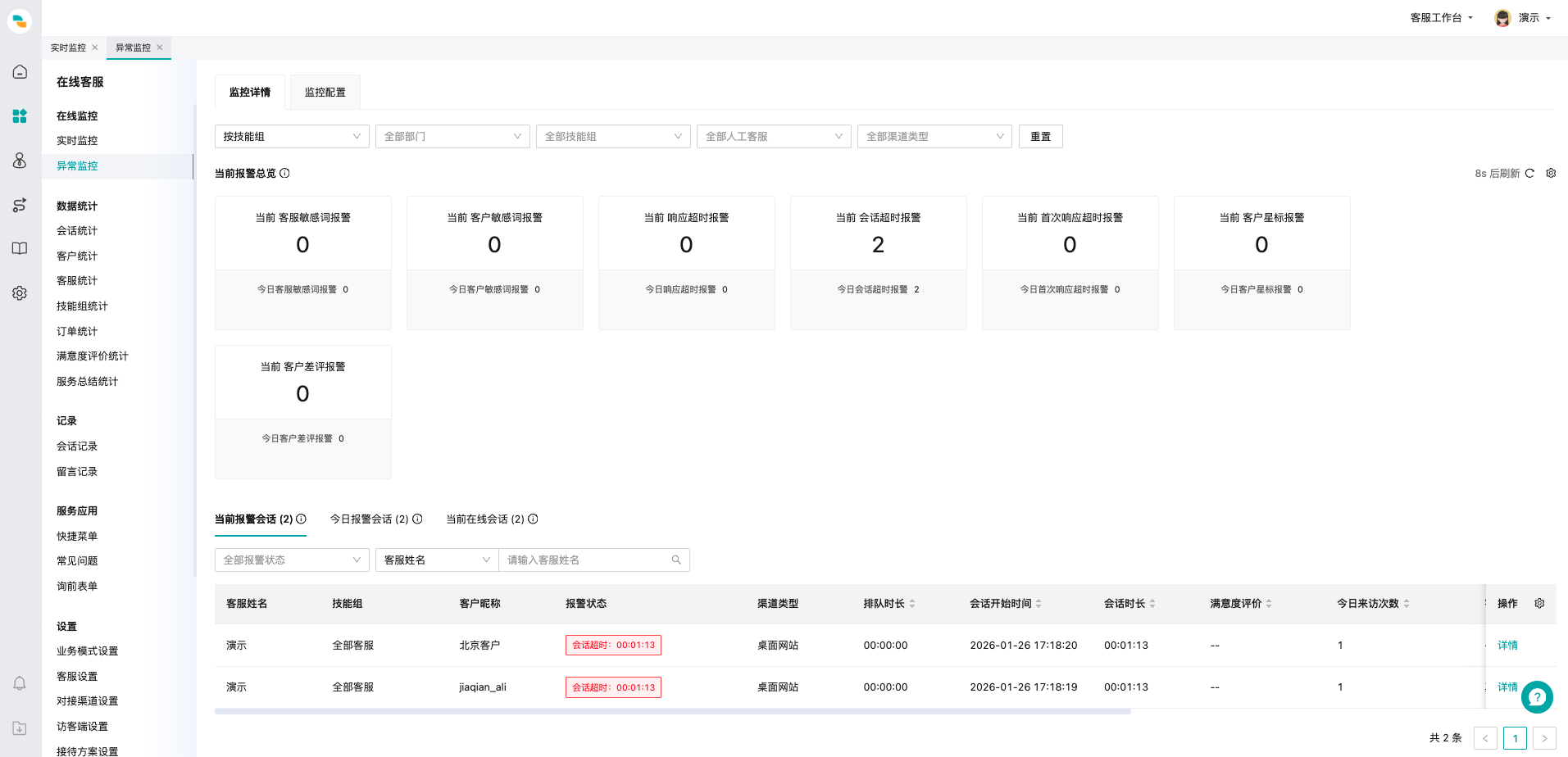
Task: Open the table column settings gear icon
Action: point(1538,604)
